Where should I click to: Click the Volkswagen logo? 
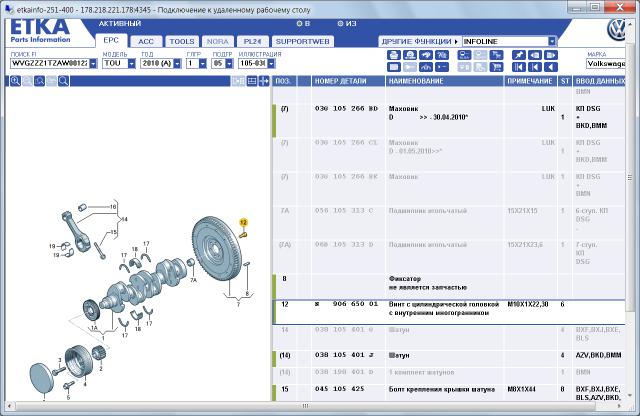coord(616,31)
